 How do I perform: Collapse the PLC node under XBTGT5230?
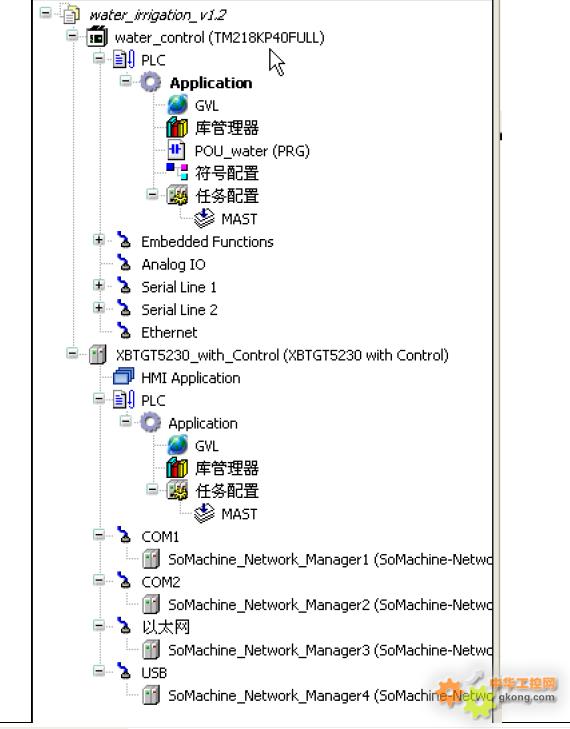point(99,398)
